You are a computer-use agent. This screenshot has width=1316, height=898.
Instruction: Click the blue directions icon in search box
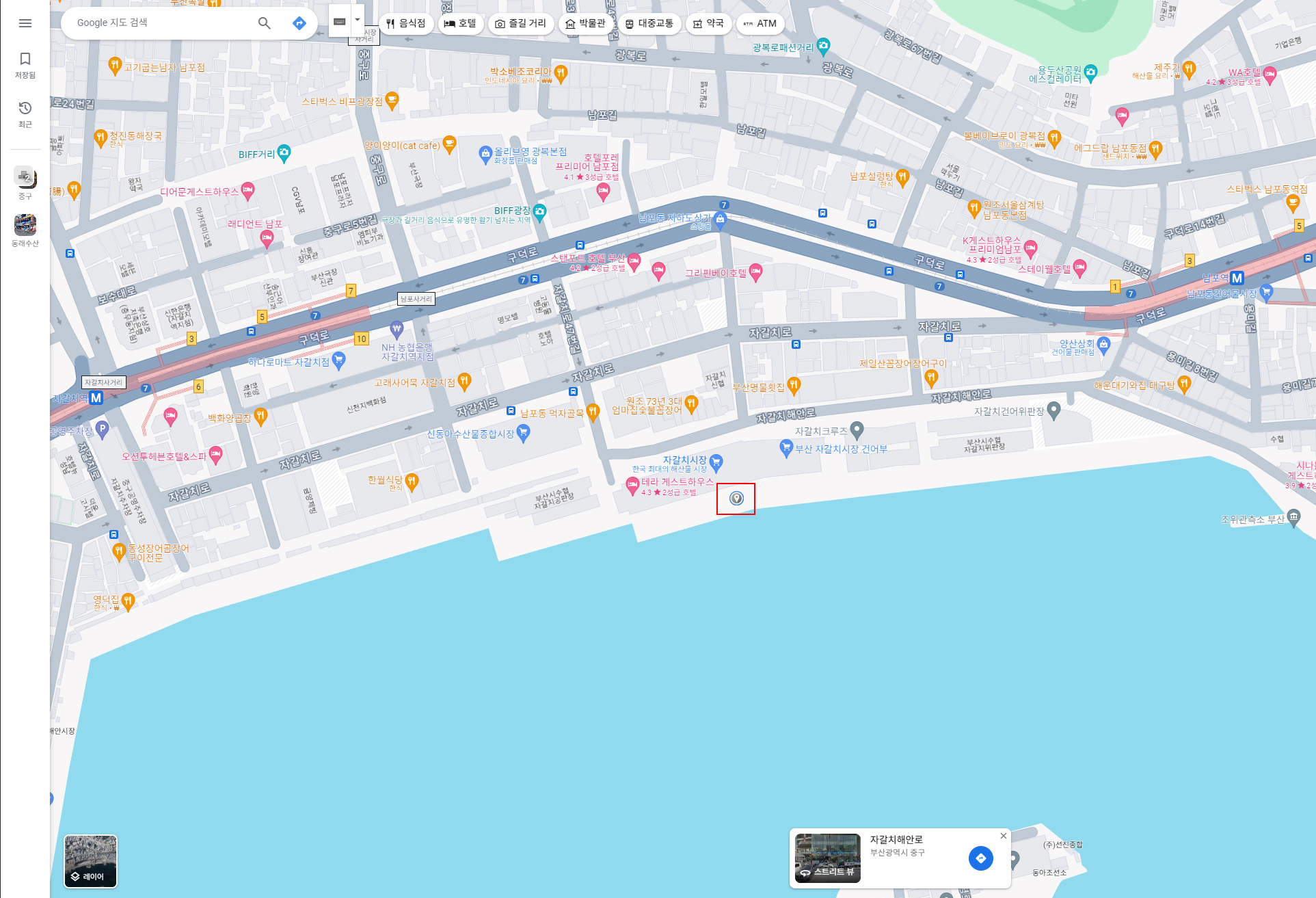tap(299, 23)
